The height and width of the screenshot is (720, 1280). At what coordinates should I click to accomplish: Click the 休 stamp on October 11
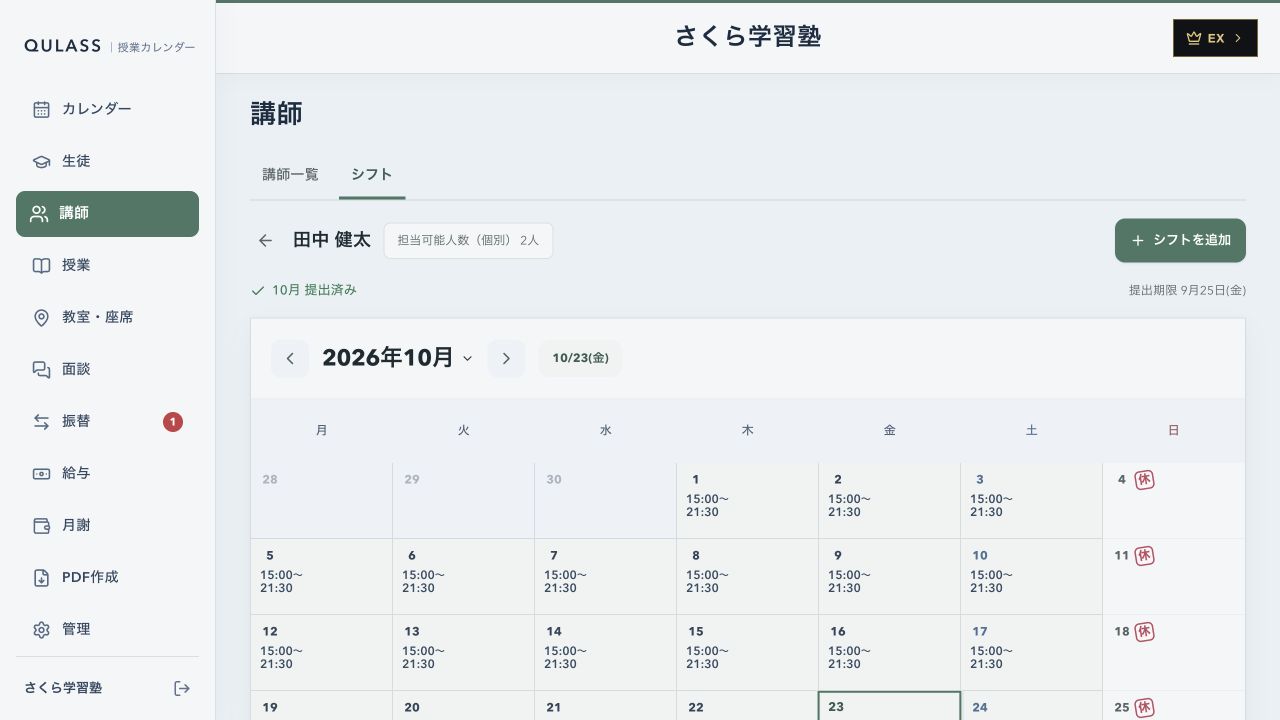(1145, 556)
